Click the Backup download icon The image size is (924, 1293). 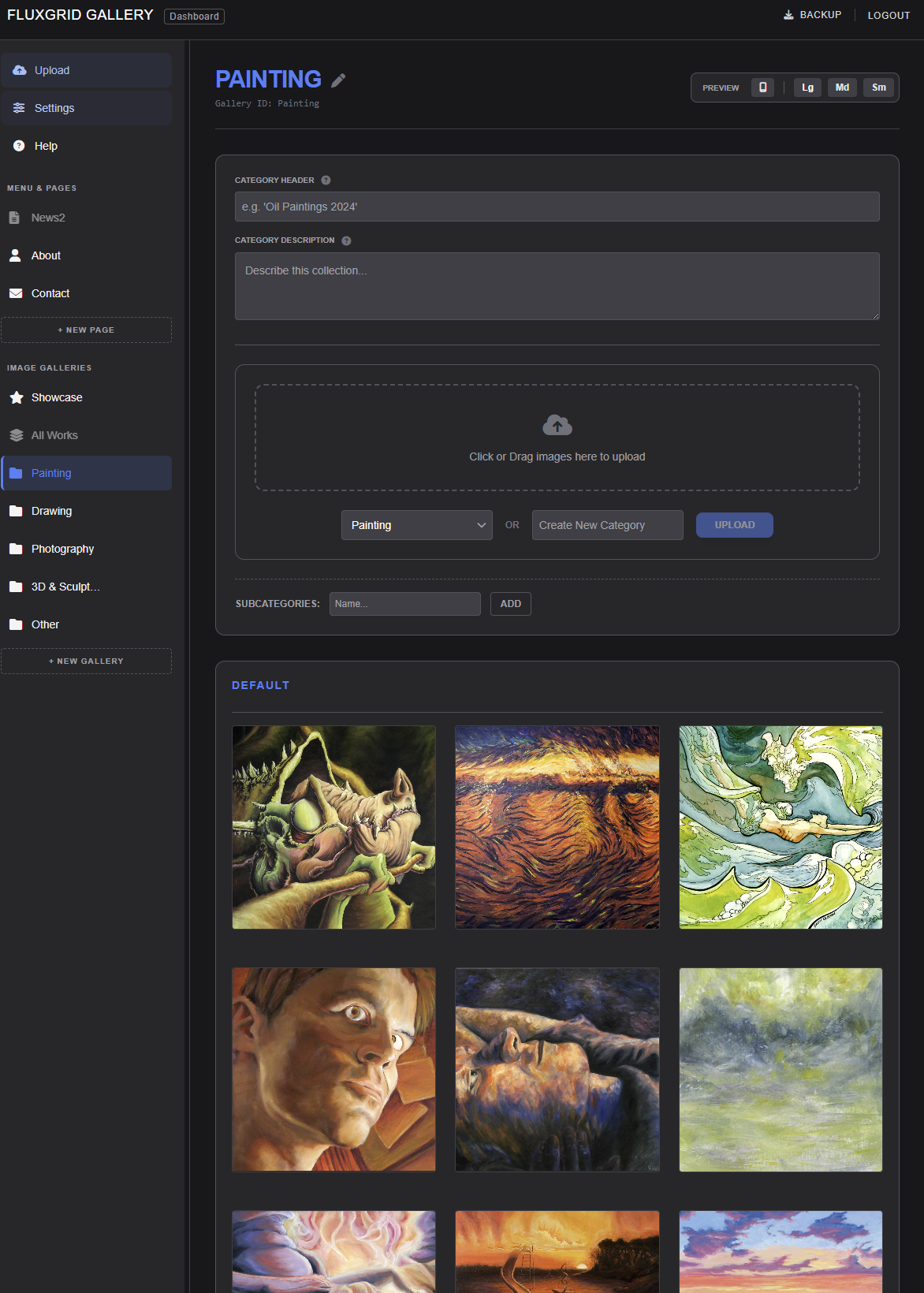(x=788, y=15)
